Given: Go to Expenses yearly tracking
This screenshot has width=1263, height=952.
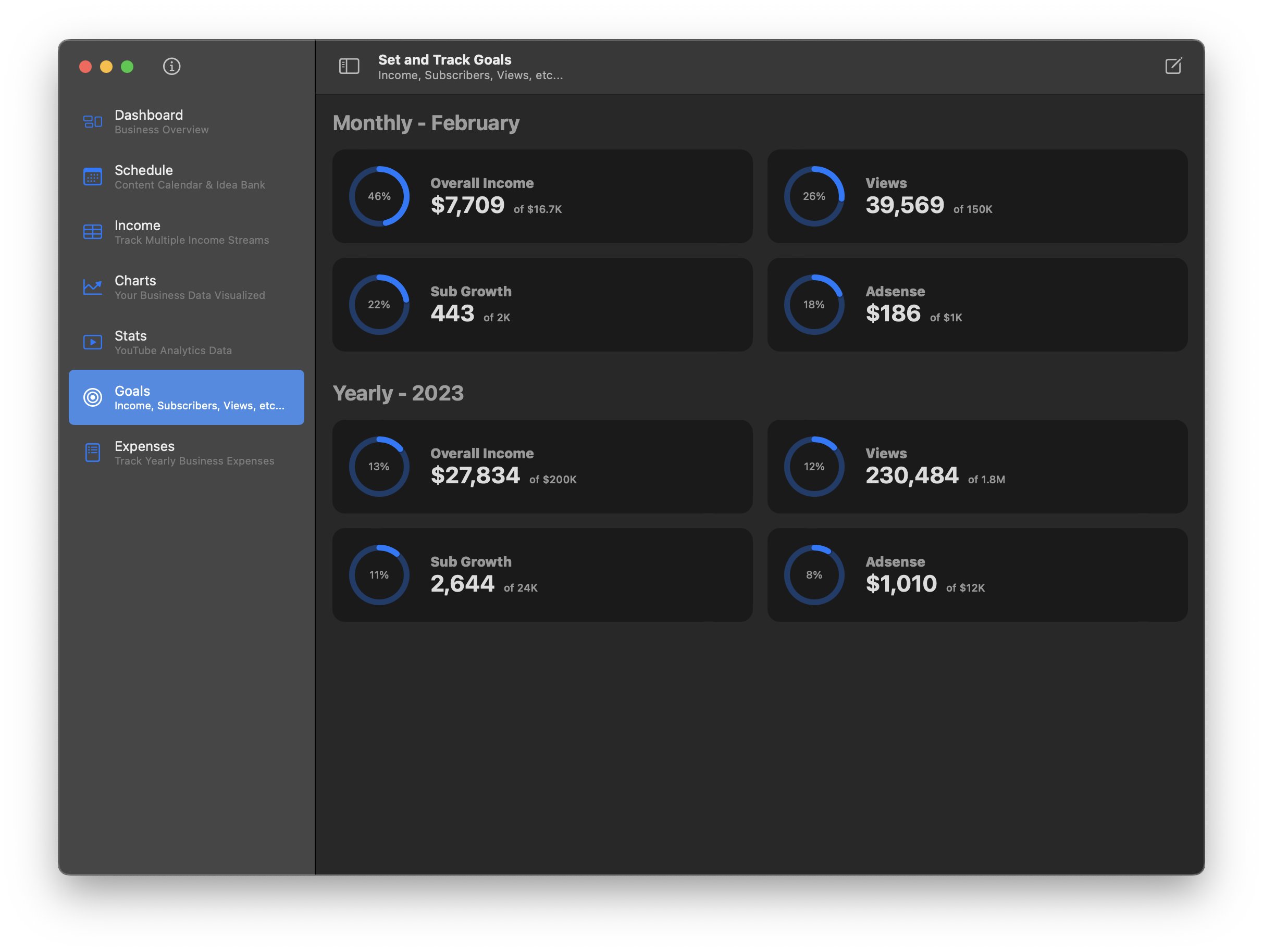Looking at the screenshot, I should (194, 453).
